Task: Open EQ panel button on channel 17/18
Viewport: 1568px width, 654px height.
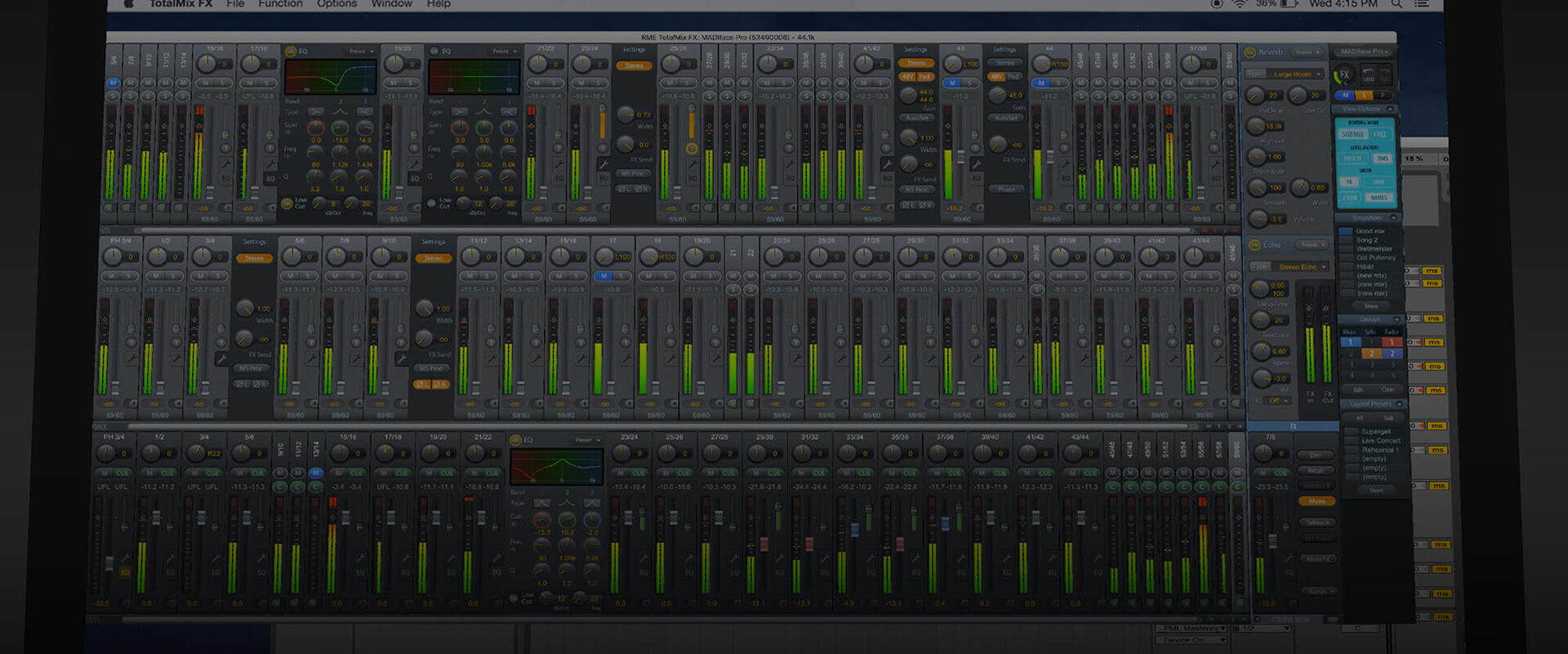Action: (x=270, y=179)
